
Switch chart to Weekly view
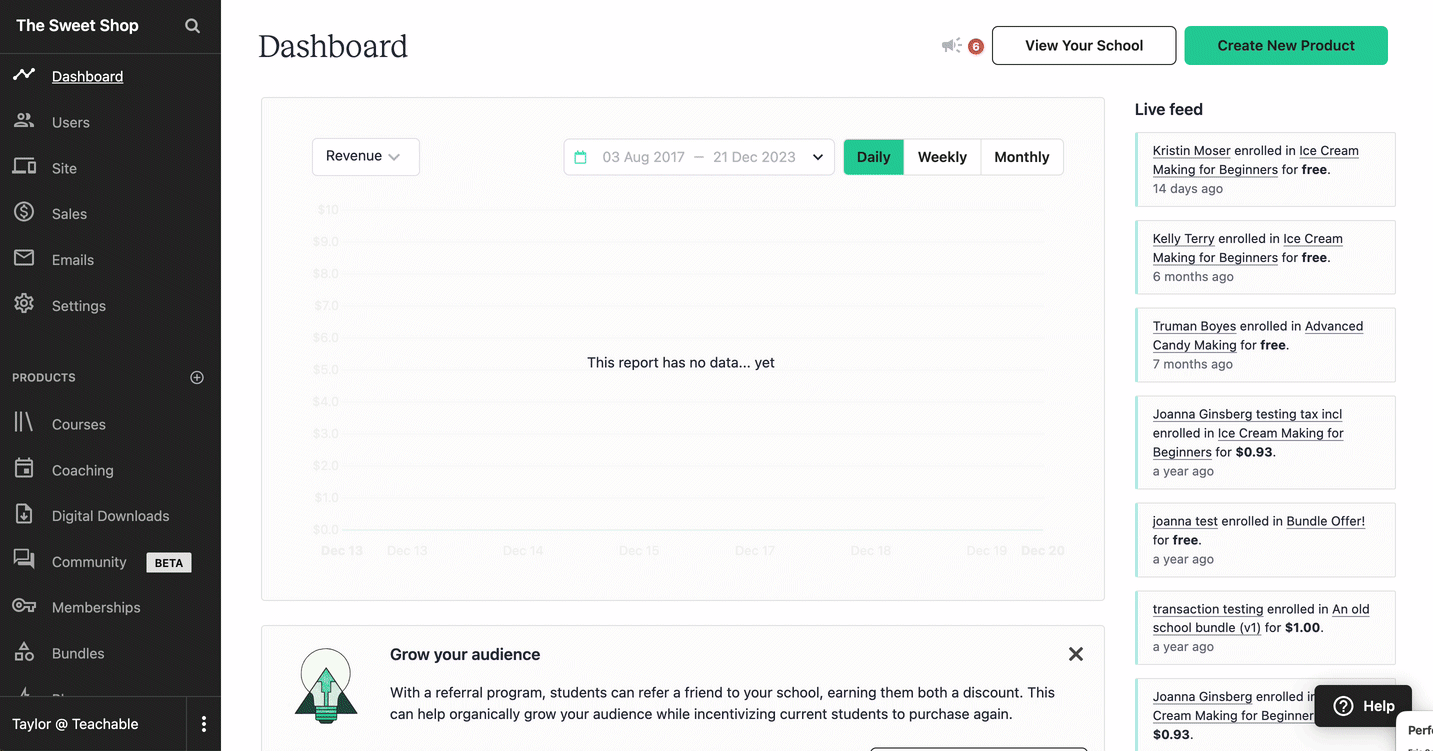(x=942, y=157)
